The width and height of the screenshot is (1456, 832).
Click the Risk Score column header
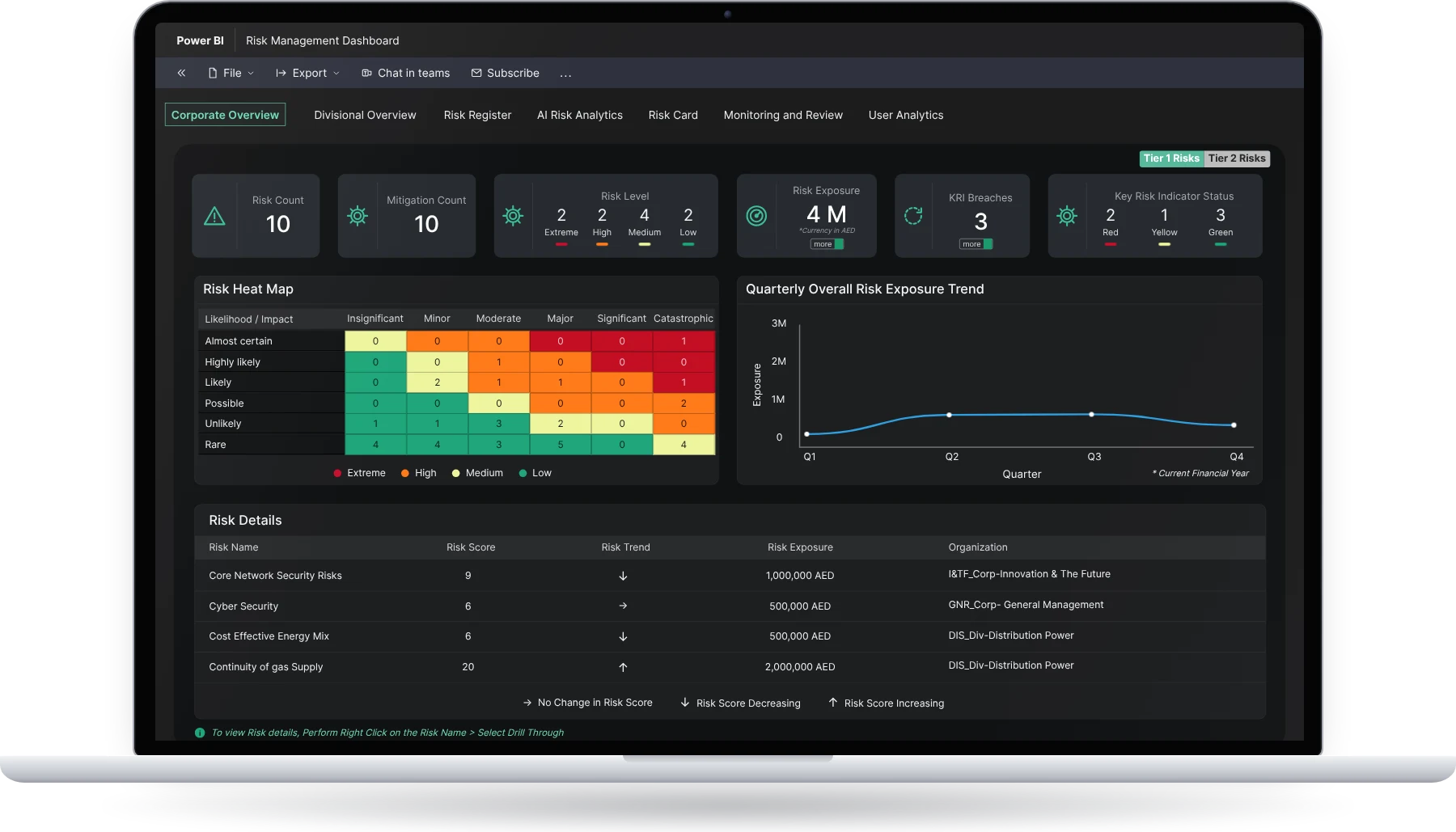[471, 547]
